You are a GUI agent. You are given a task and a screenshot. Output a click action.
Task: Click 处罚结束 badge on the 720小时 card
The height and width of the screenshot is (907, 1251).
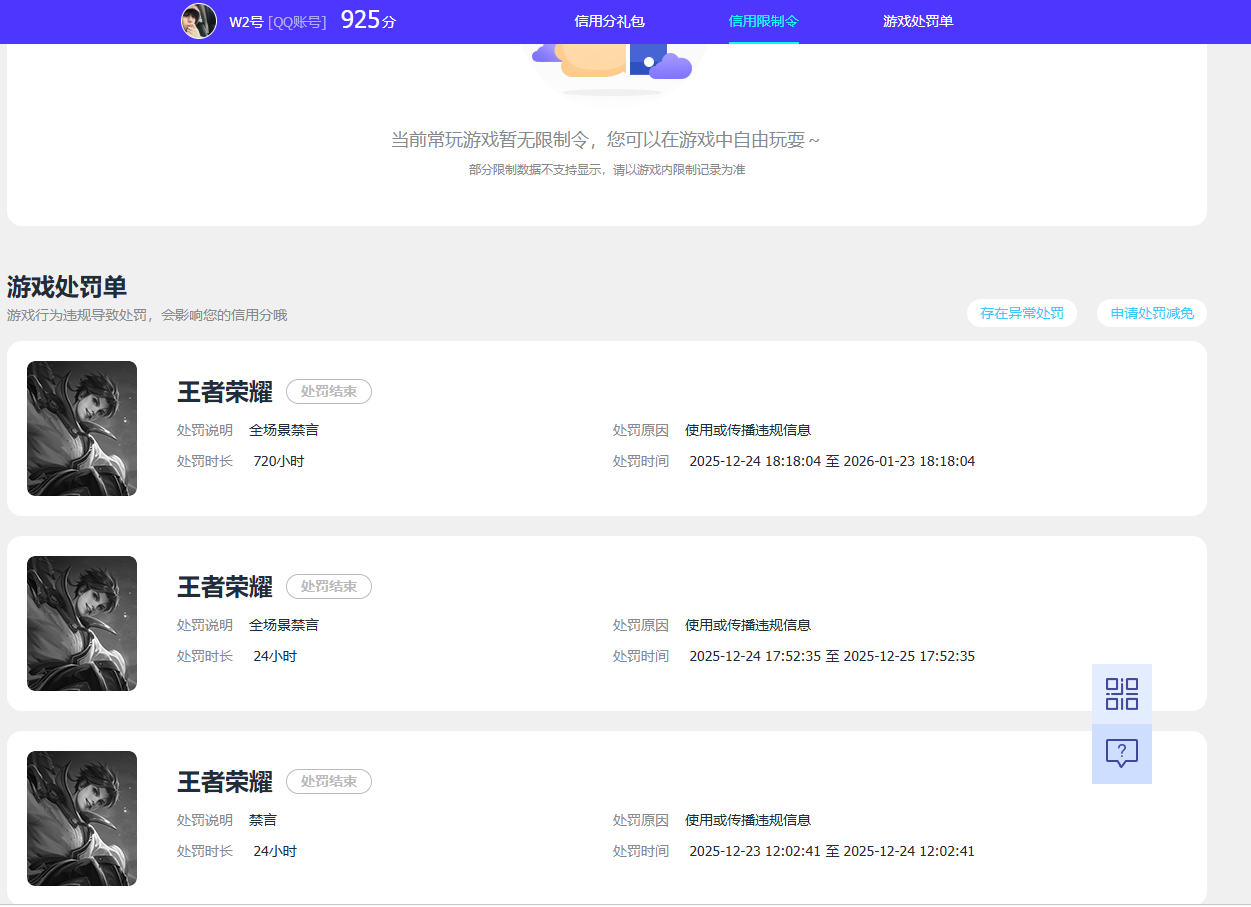(329, 391)
